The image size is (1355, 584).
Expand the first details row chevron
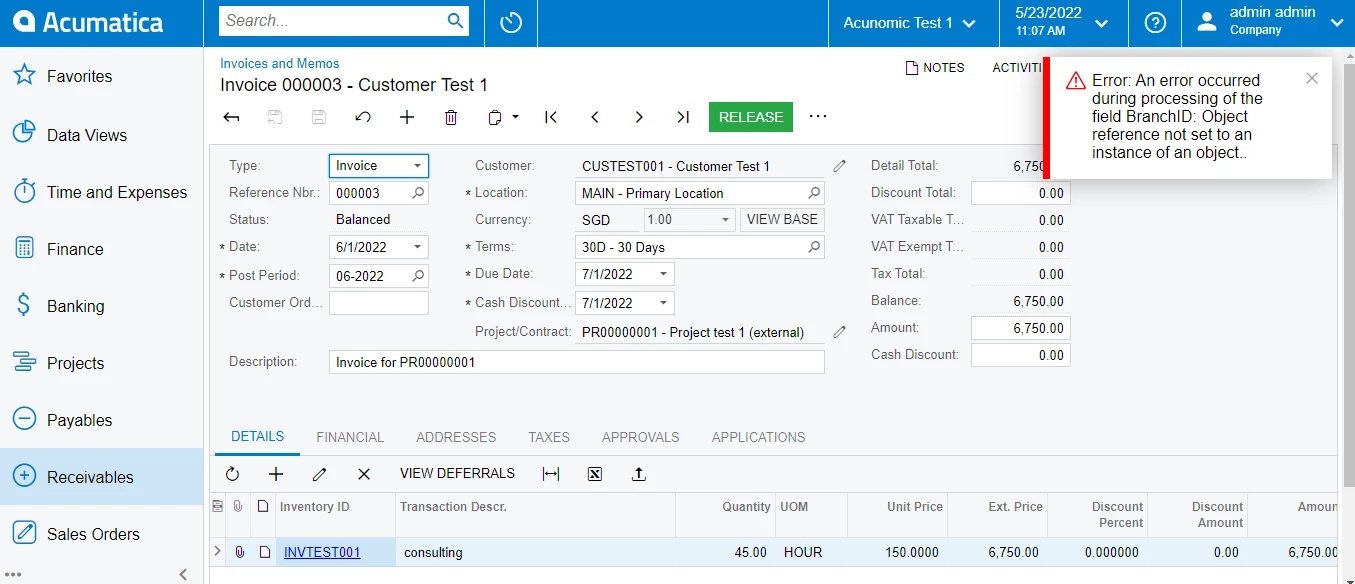[x=218, y=551]
